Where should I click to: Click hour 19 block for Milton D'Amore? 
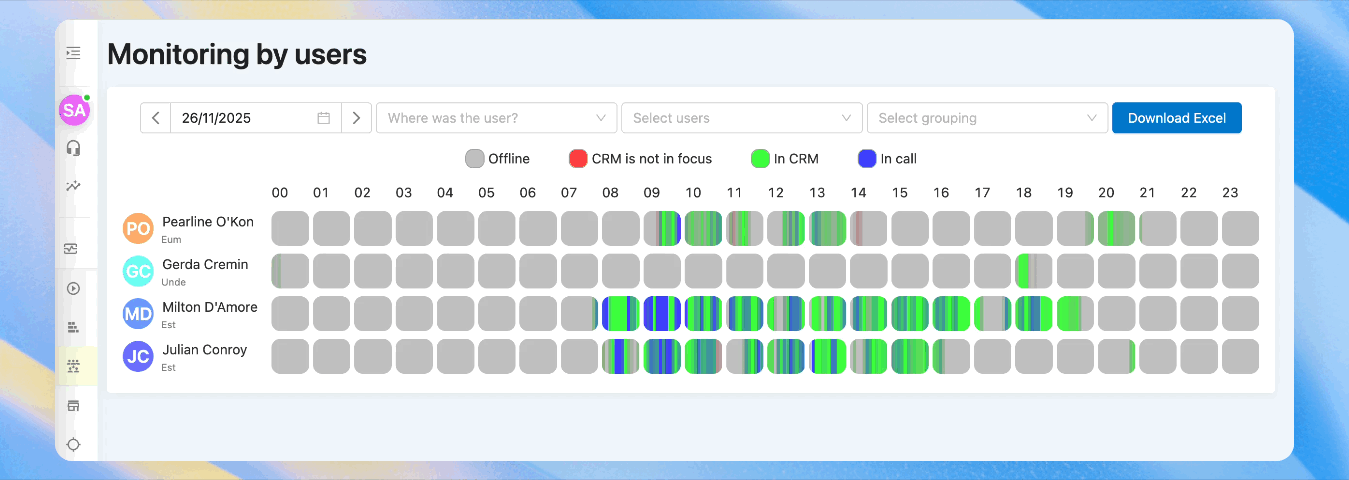pyautogui.click(x=1075, y=314)
